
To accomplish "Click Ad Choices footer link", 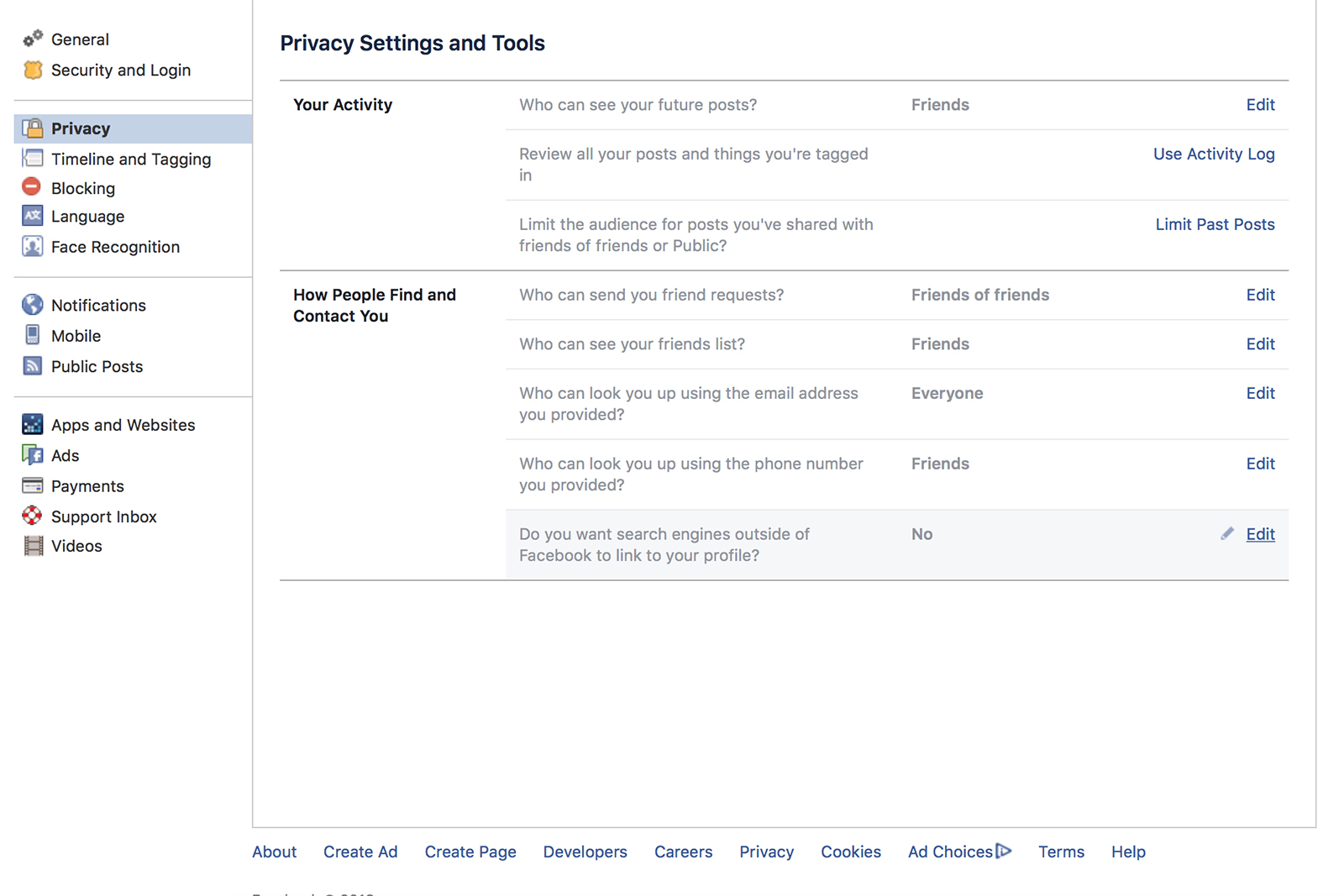I will 950,851.
